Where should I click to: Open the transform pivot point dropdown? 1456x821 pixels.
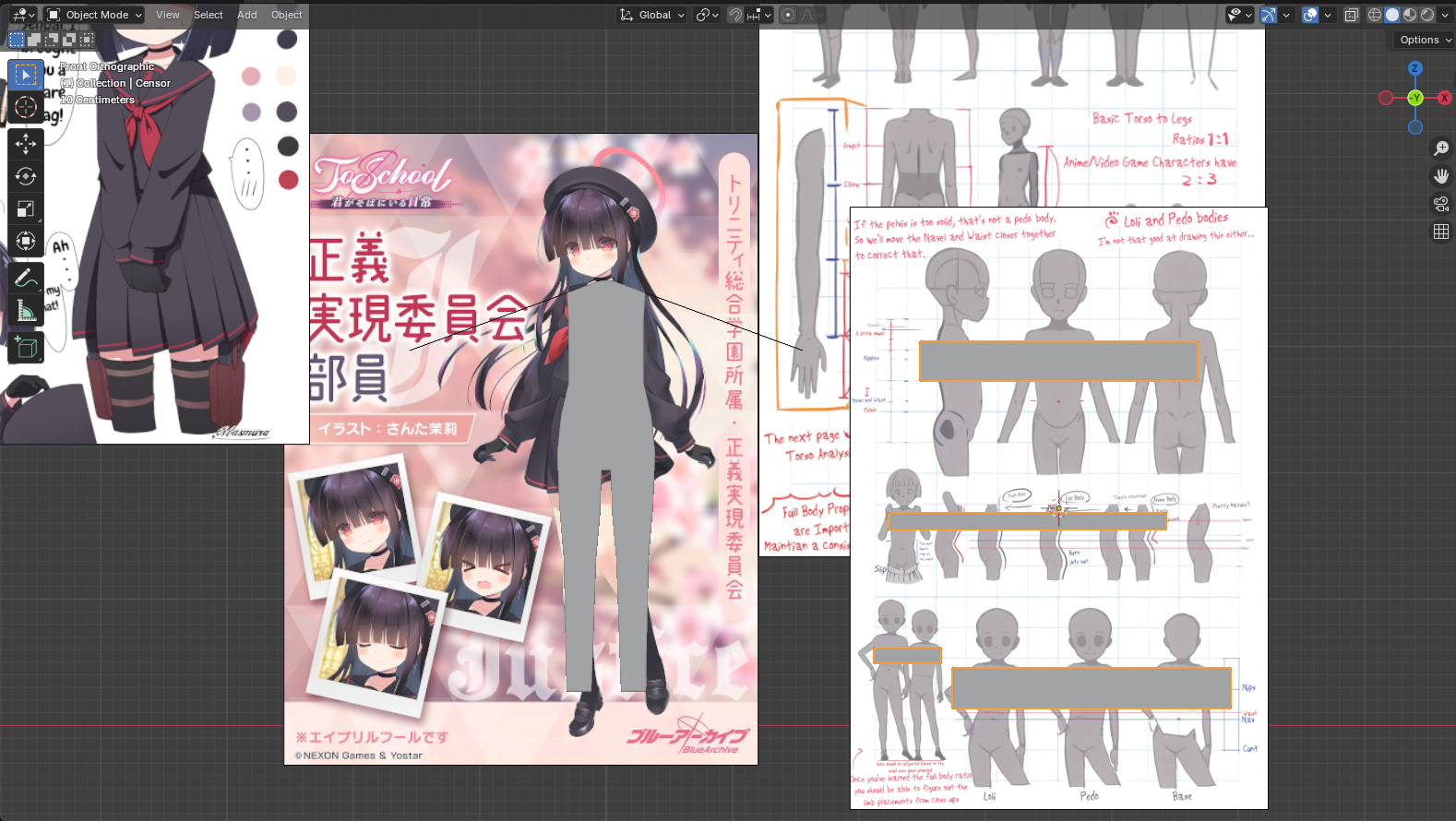pos(707,15)
